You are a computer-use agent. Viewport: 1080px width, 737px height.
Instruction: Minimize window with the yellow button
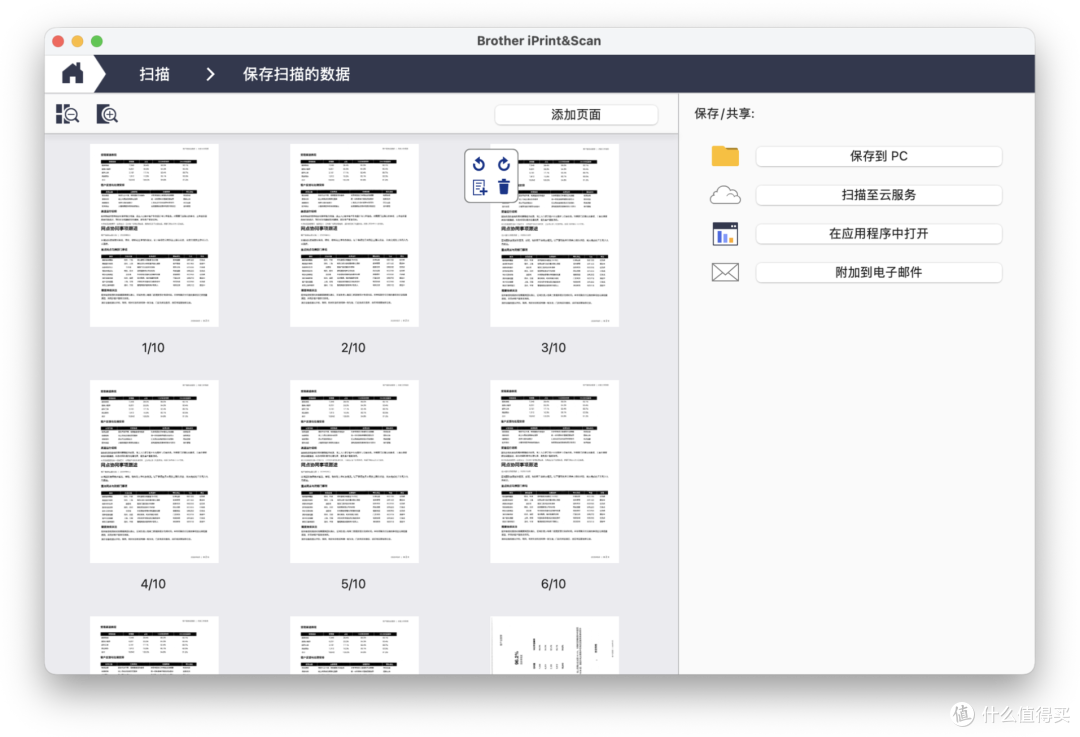78,41
